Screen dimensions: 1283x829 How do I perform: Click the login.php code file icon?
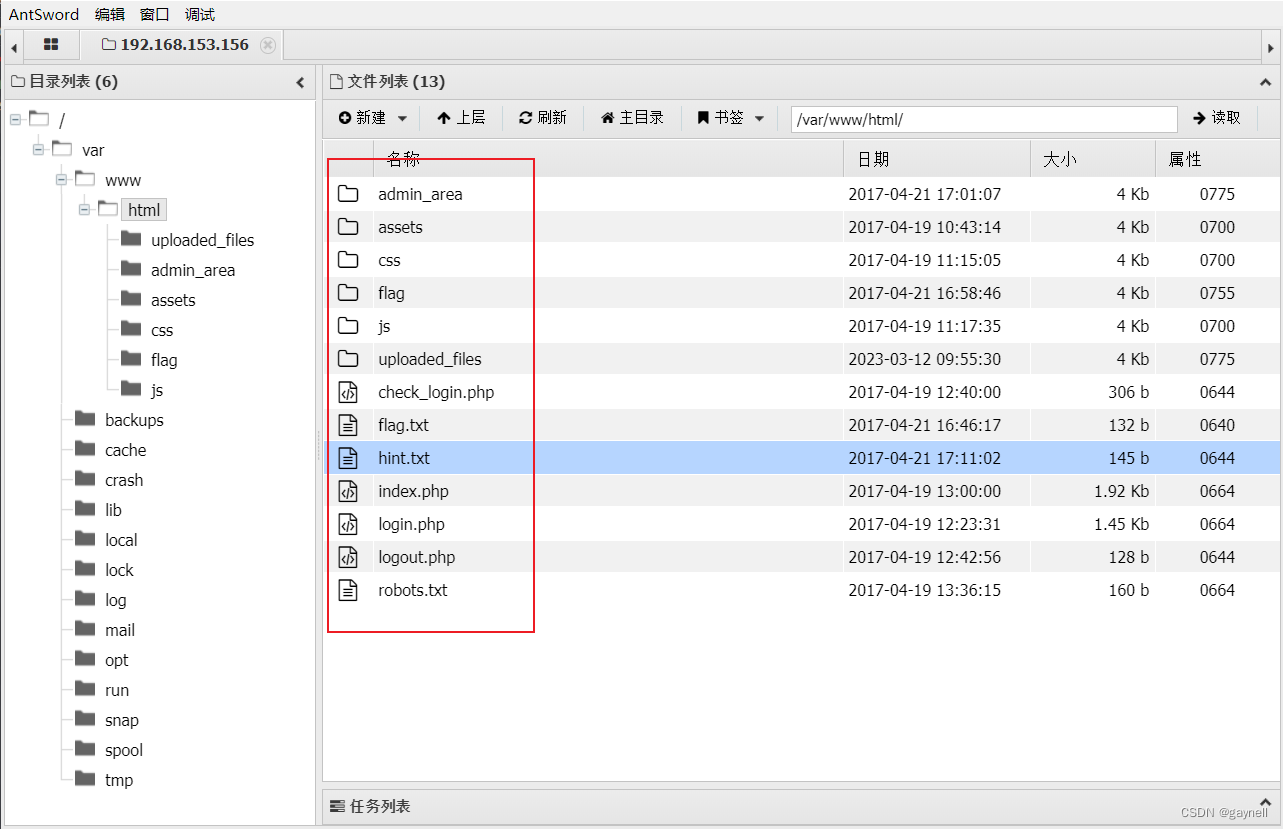click(x=348, y=524)
